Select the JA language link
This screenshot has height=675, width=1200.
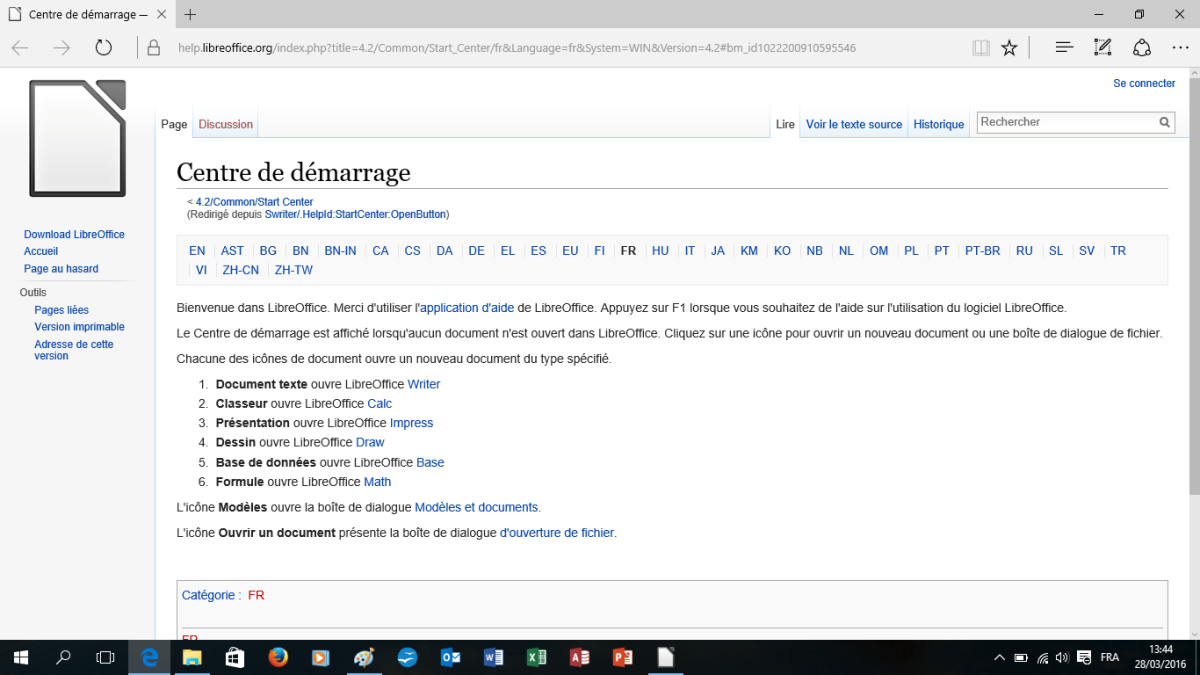pos(718,251)
